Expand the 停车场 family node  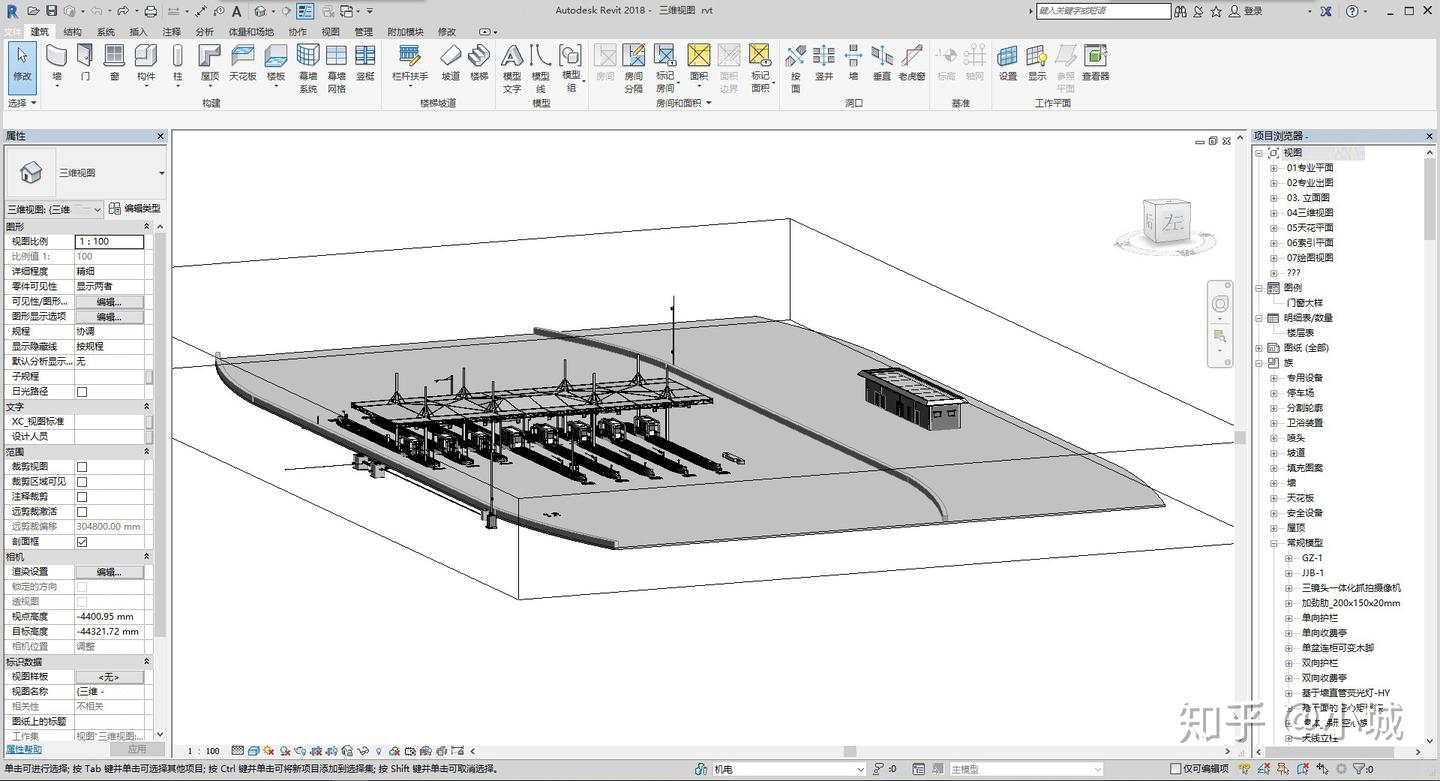(1274, 393)
